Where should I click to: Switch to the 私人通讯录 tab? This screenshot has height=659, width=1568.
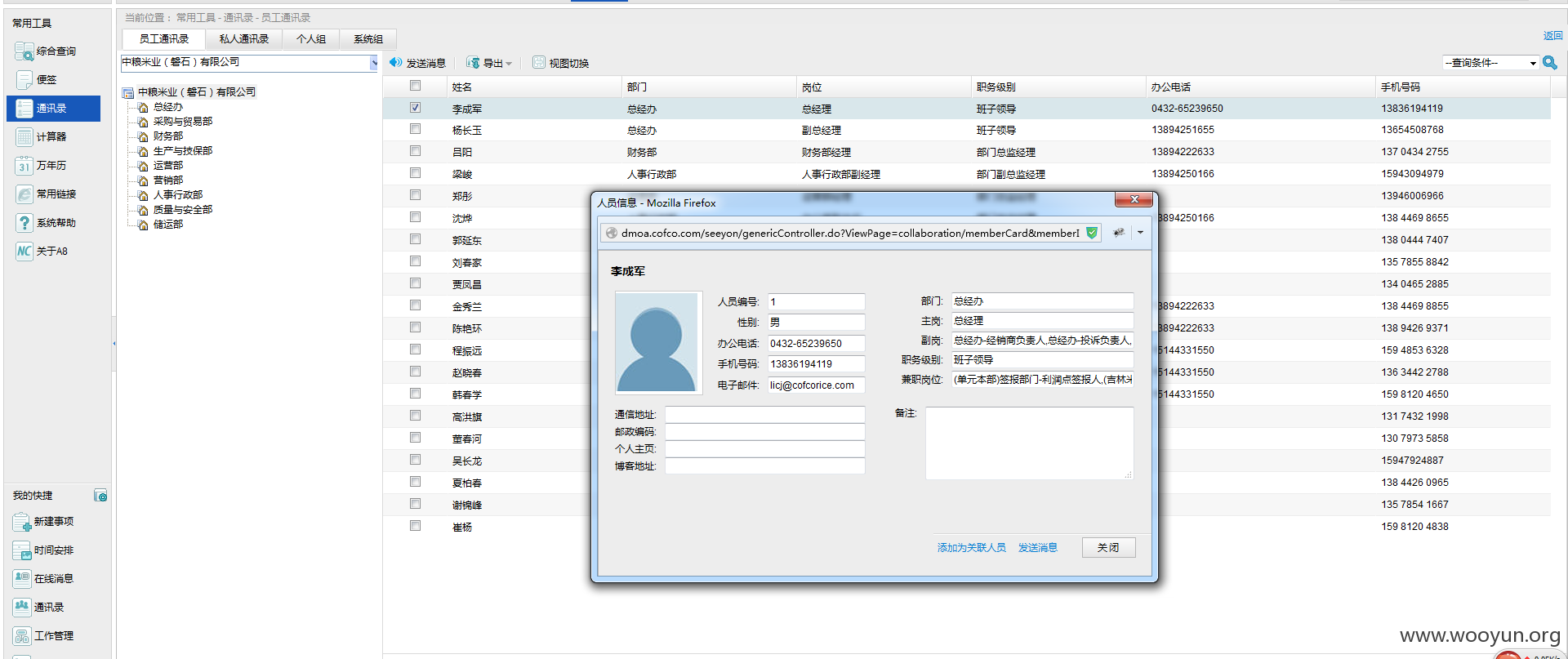pos(243,39)
